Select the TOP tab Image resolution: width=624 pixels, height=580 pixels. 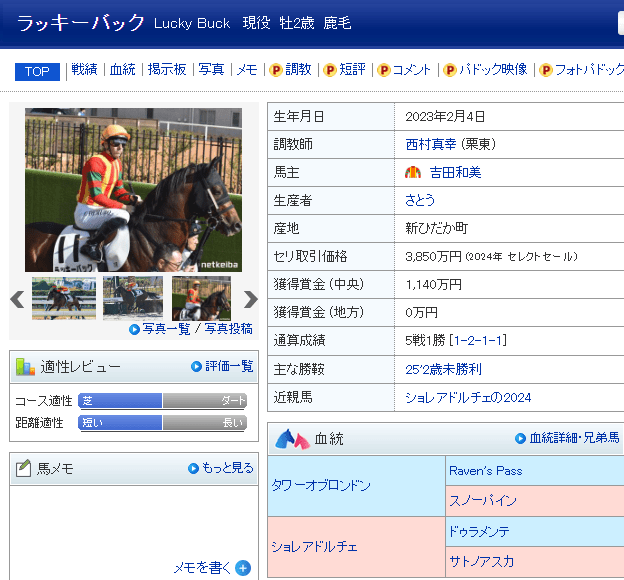pos(37,72)
